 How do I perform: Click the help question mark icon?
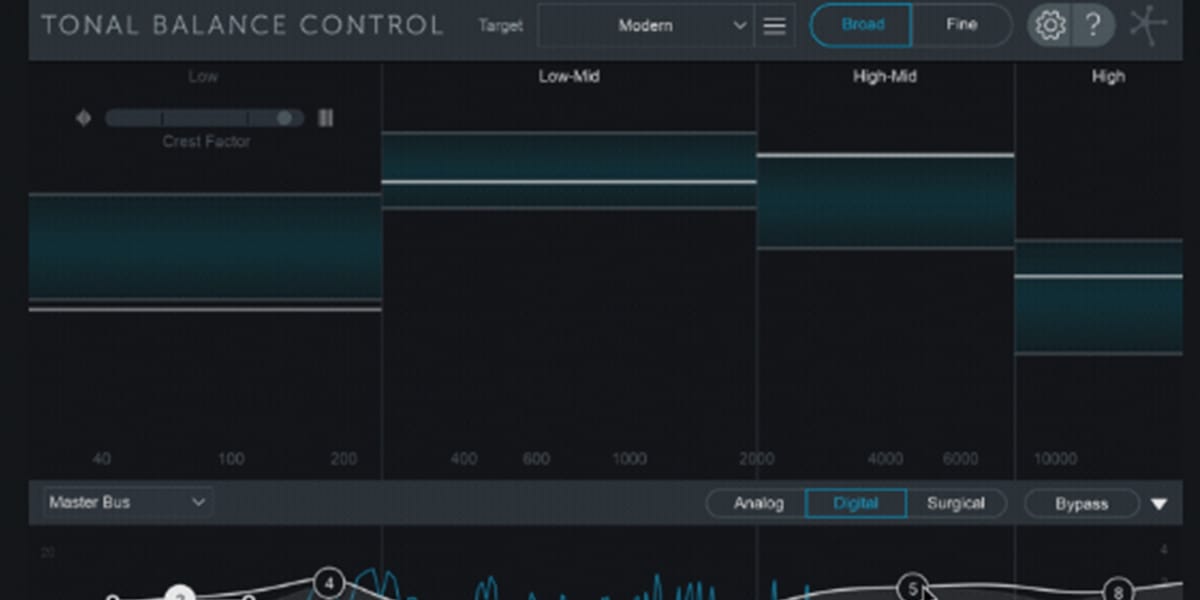(1094, 25)
